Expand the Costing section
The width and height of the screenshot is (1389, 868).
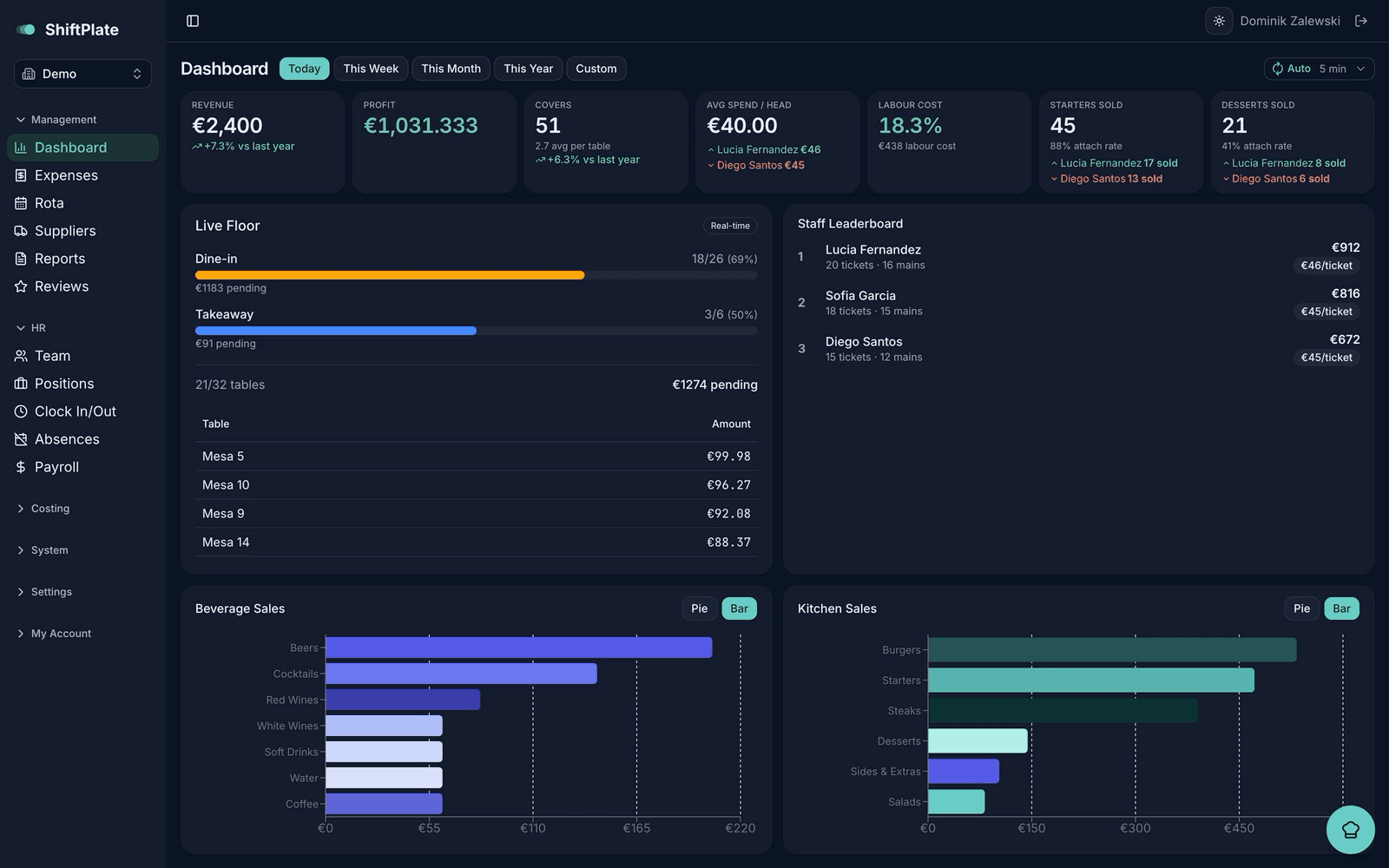tap(43, 509)
